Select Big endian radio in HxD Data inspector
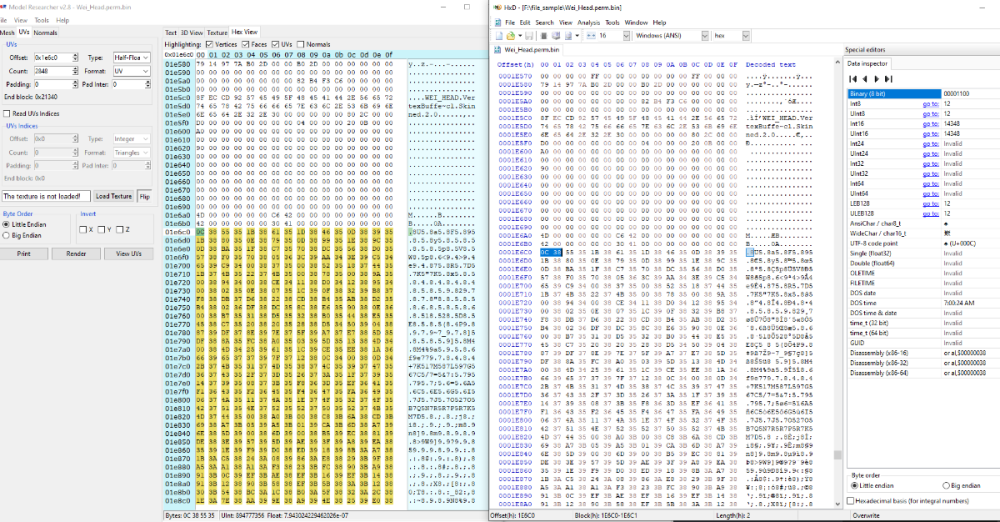Image resolution: width=1000 pixels, height=522 pixels. [946, 486]
